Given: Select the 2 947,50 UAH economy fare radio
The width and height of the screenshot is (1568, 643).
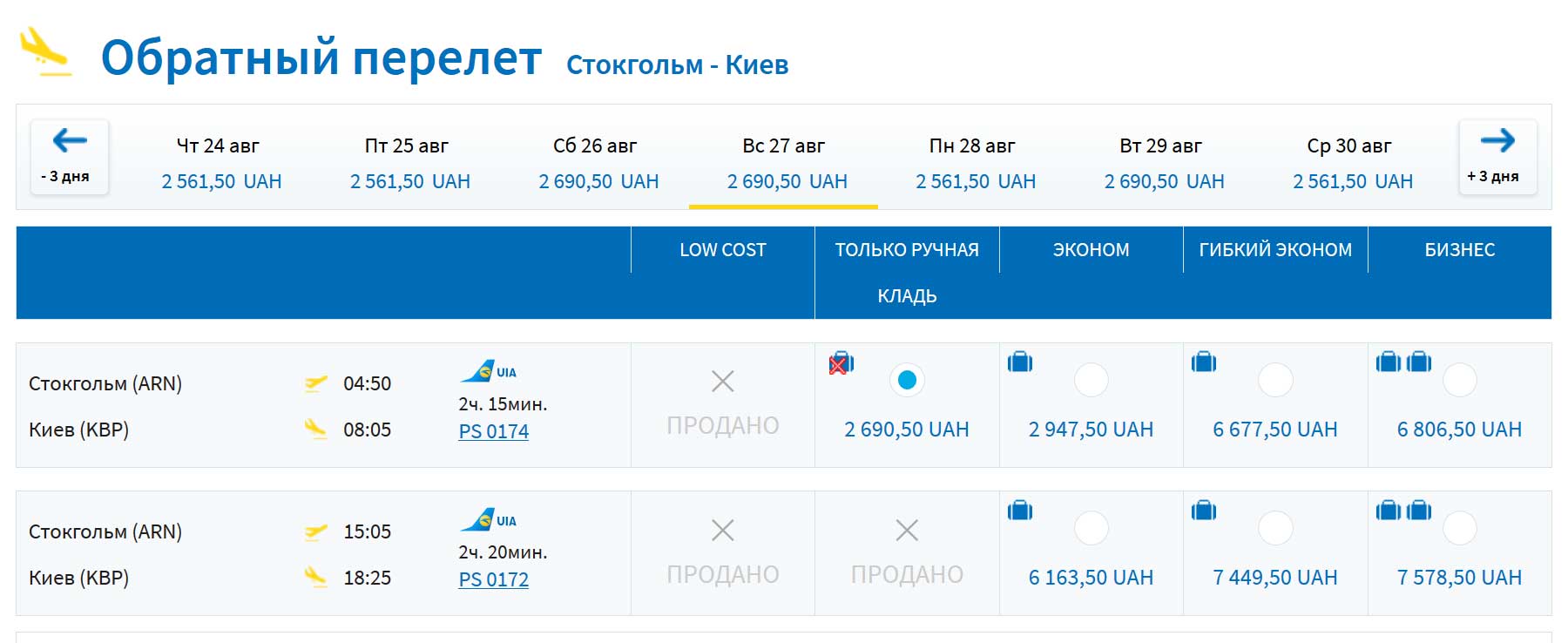Looking at the screenshot, I should click(x=1091, y=380).
